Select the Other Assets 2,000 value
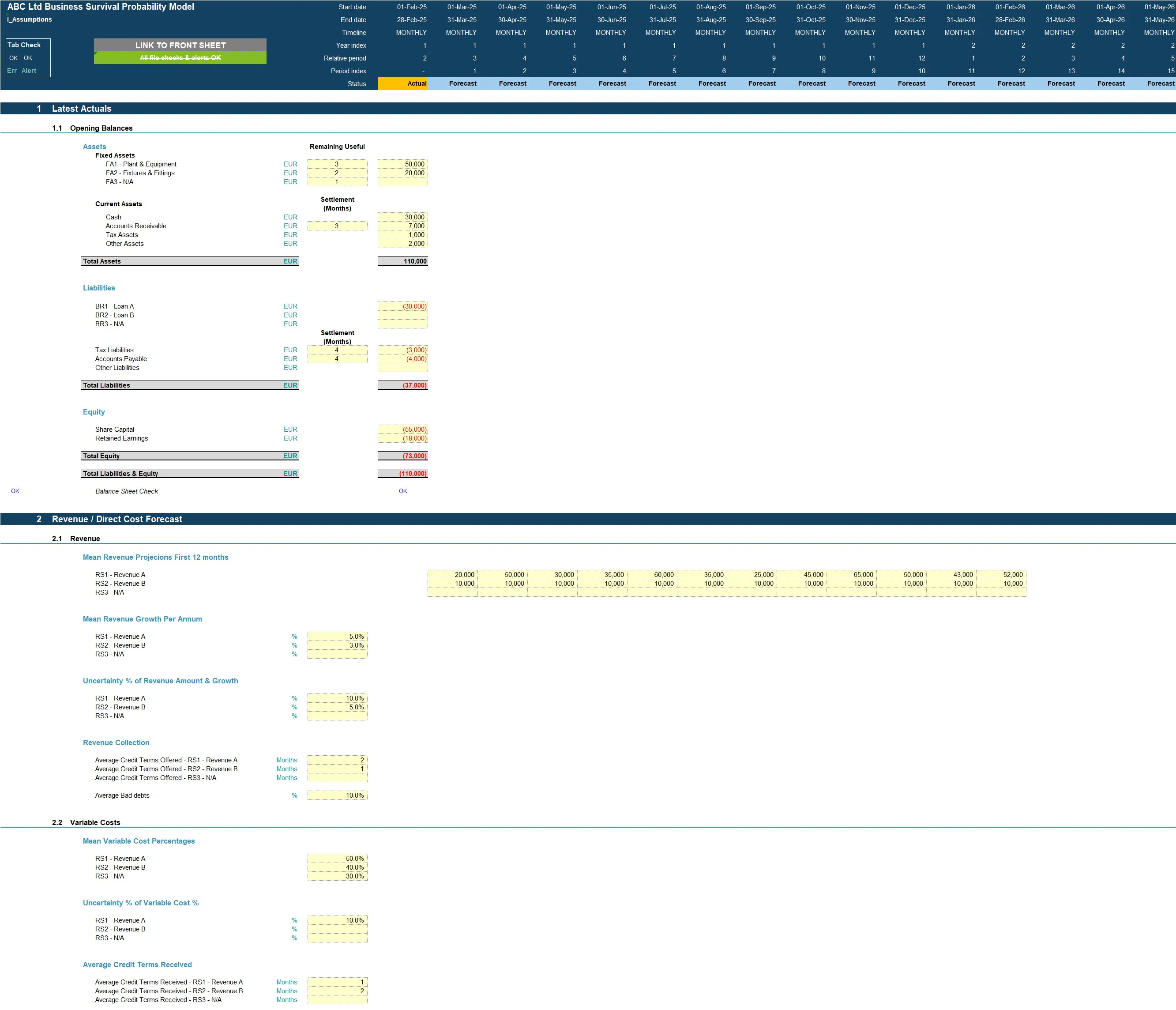1176x1010 pixels. (402, 244)
